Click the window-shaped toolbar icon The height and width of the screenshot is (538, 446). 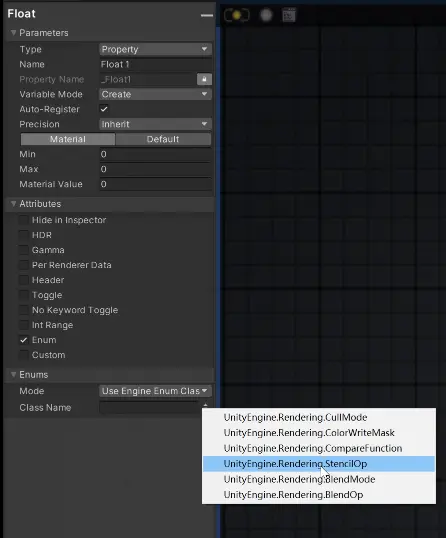coord(289,15)
